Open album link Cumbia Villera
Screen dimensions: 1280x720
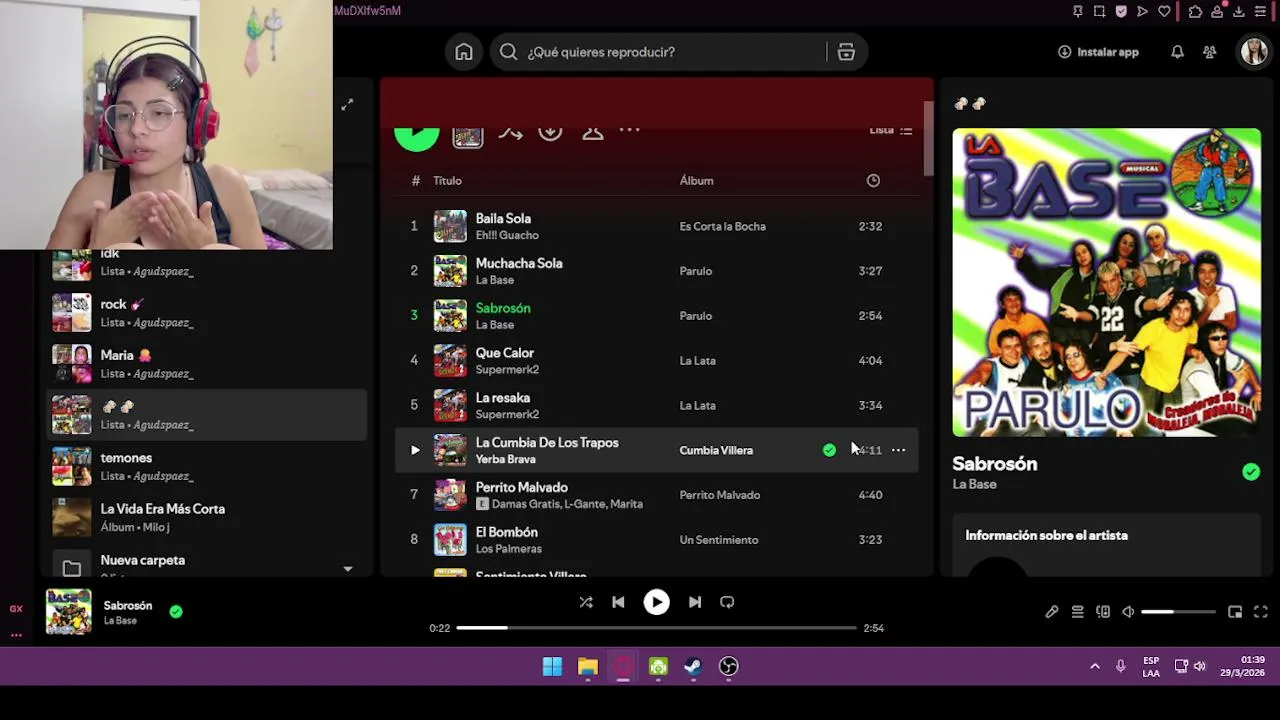[716, 451]
